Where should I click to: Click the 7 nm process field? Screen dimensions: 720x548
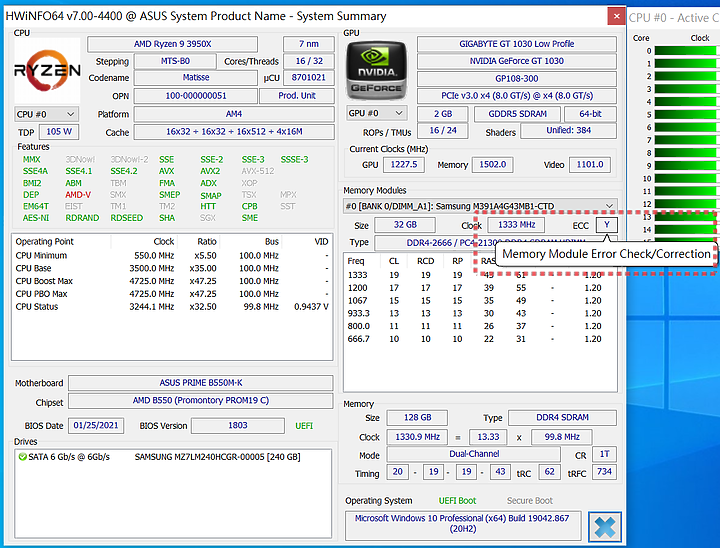click(309, 44)
